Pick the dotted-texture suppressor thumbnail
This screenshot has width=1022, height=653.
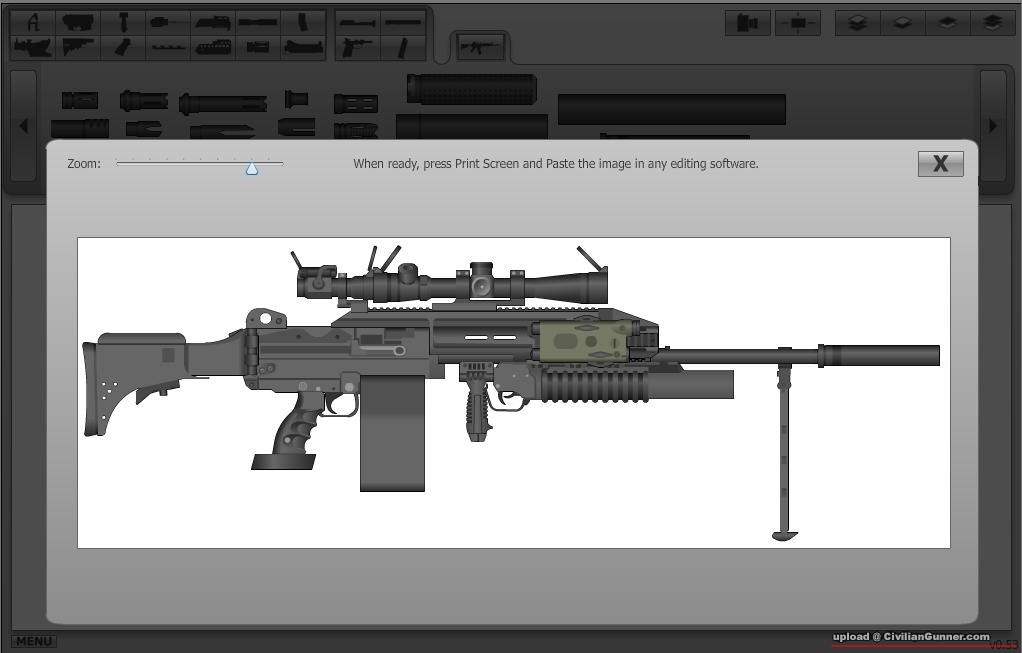click(471, 89)
